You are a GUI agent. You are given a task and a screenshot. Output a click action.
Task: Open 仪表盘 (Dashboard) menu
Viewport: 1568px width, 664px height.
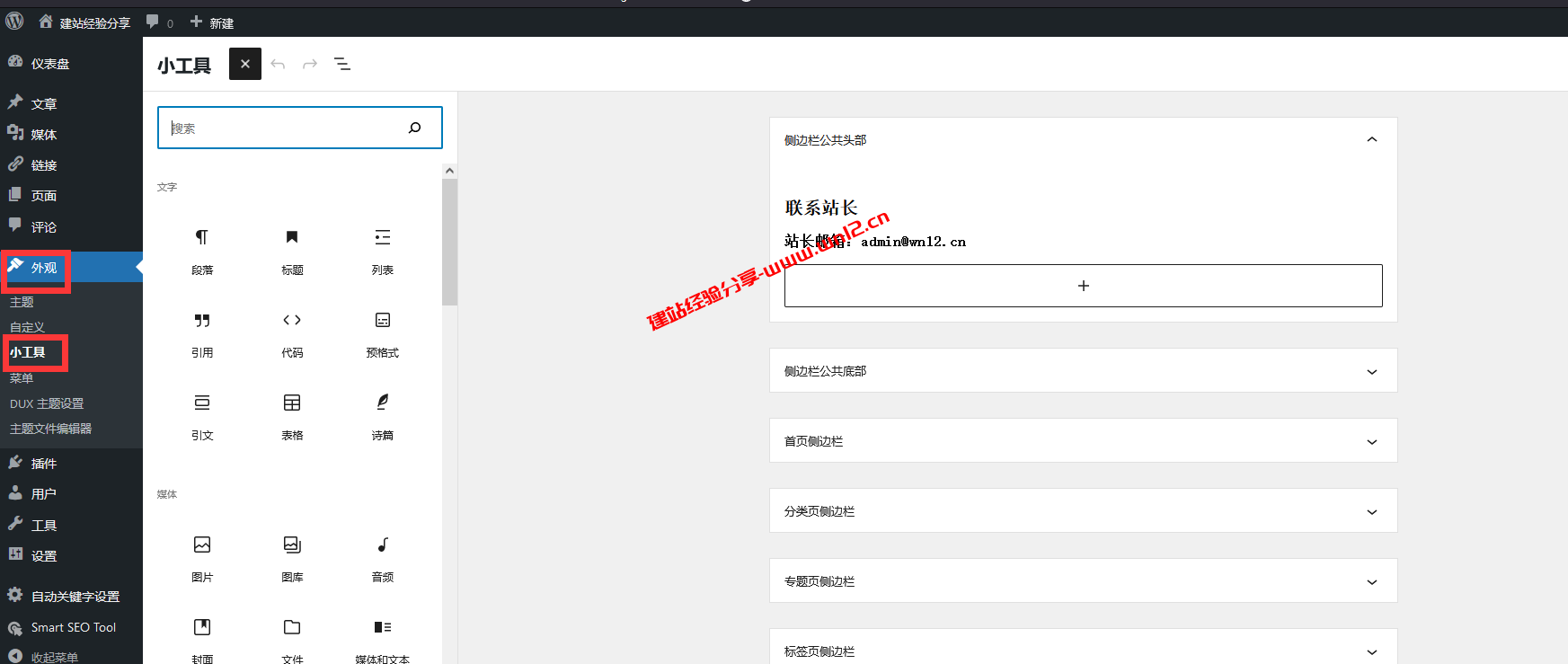pos(71,63)
